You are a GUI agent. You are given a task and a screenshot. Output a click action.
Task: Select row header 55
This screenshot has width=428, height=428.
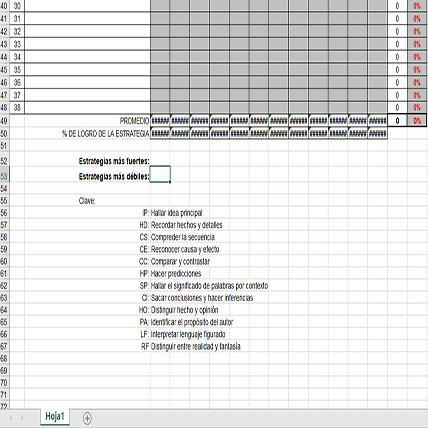tap(4, 201)
